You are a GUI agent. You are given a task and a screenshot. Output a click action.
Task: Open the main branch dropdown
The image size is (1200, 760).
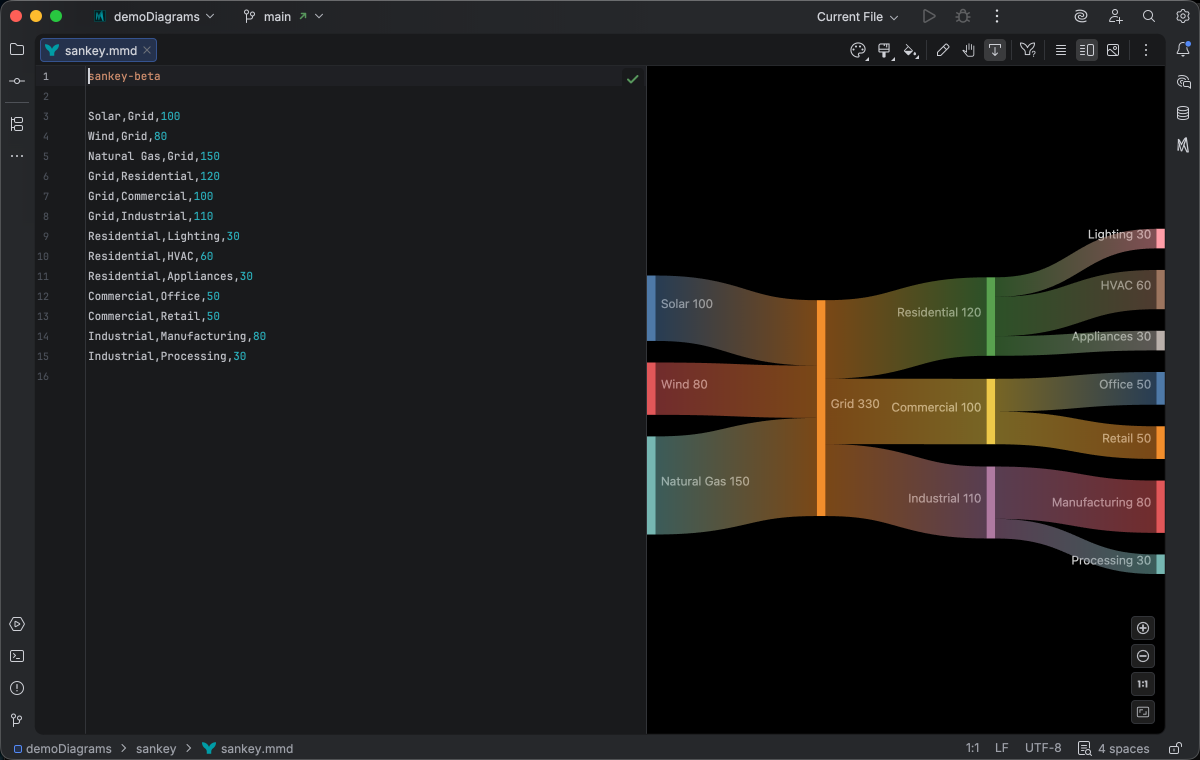pos(283,16)
